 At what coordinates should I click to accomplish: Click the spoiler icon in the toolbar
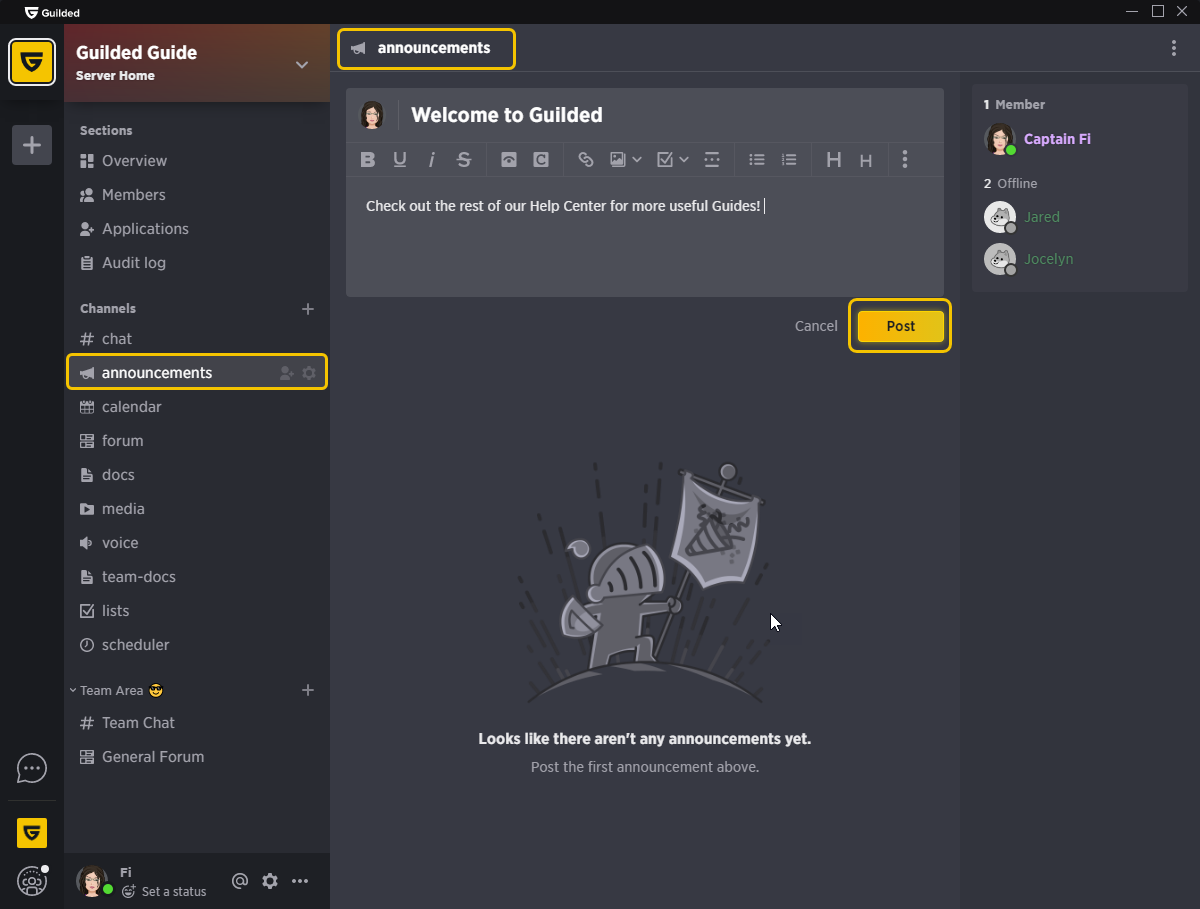(509, 160)
